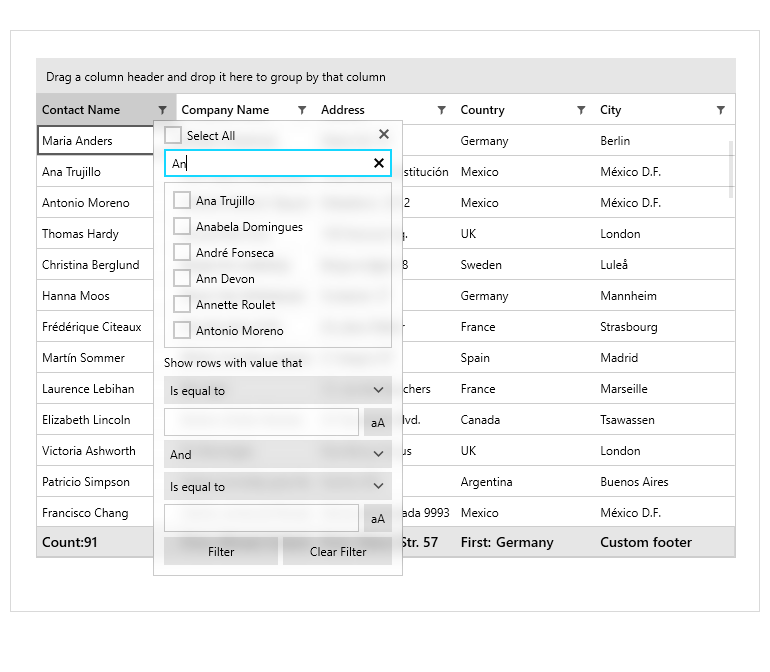
Task: Check the Antonio Moreno filter checkbox
Action: 182,331
